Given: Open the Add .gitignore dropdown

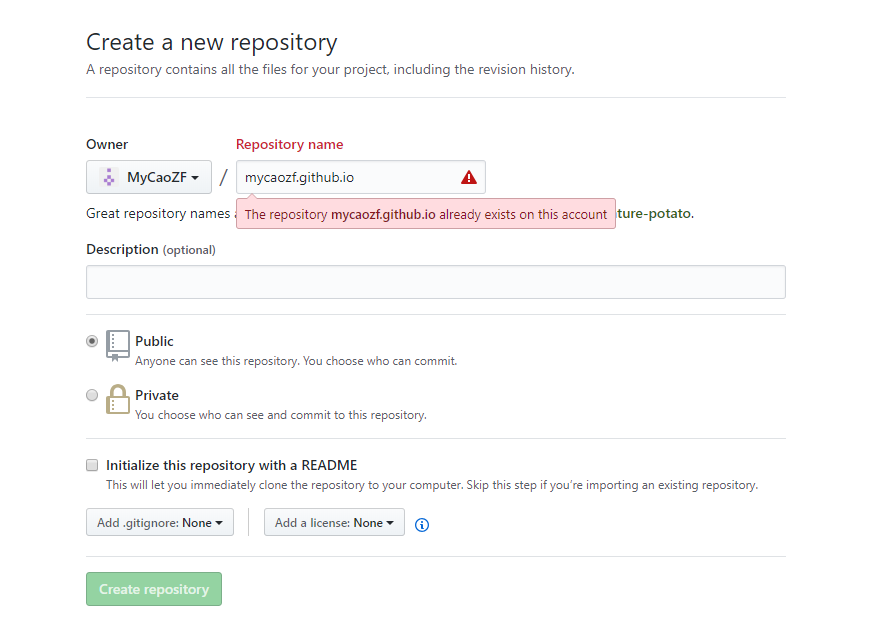Looking at the screenshot, I should (160, 522).
